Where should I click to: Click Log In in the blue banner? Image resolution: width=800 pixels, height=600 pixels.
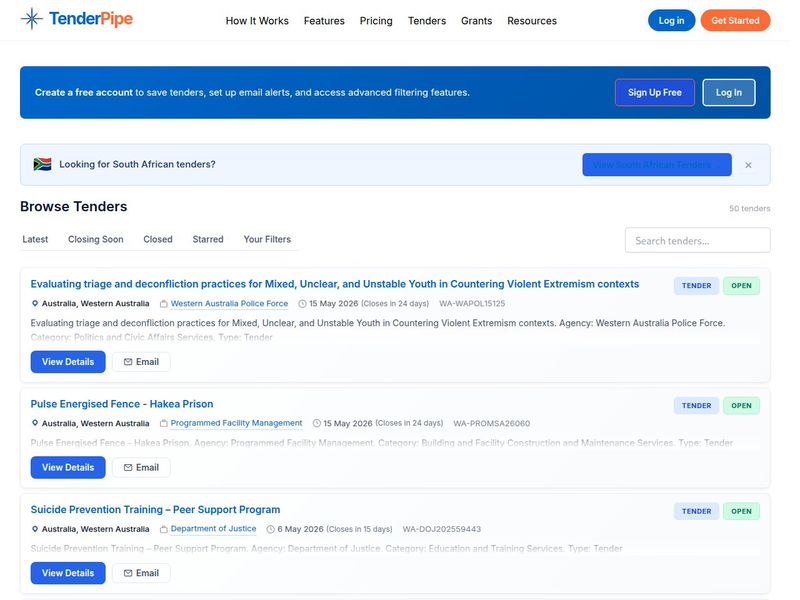tap(729, 92)
